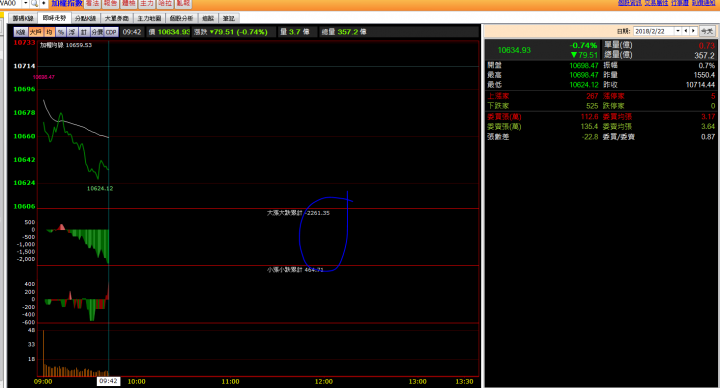This screenshot has height=388, width=720.
Task: Click the 12:00 label on time axis
Action: (x=324, y=382)
